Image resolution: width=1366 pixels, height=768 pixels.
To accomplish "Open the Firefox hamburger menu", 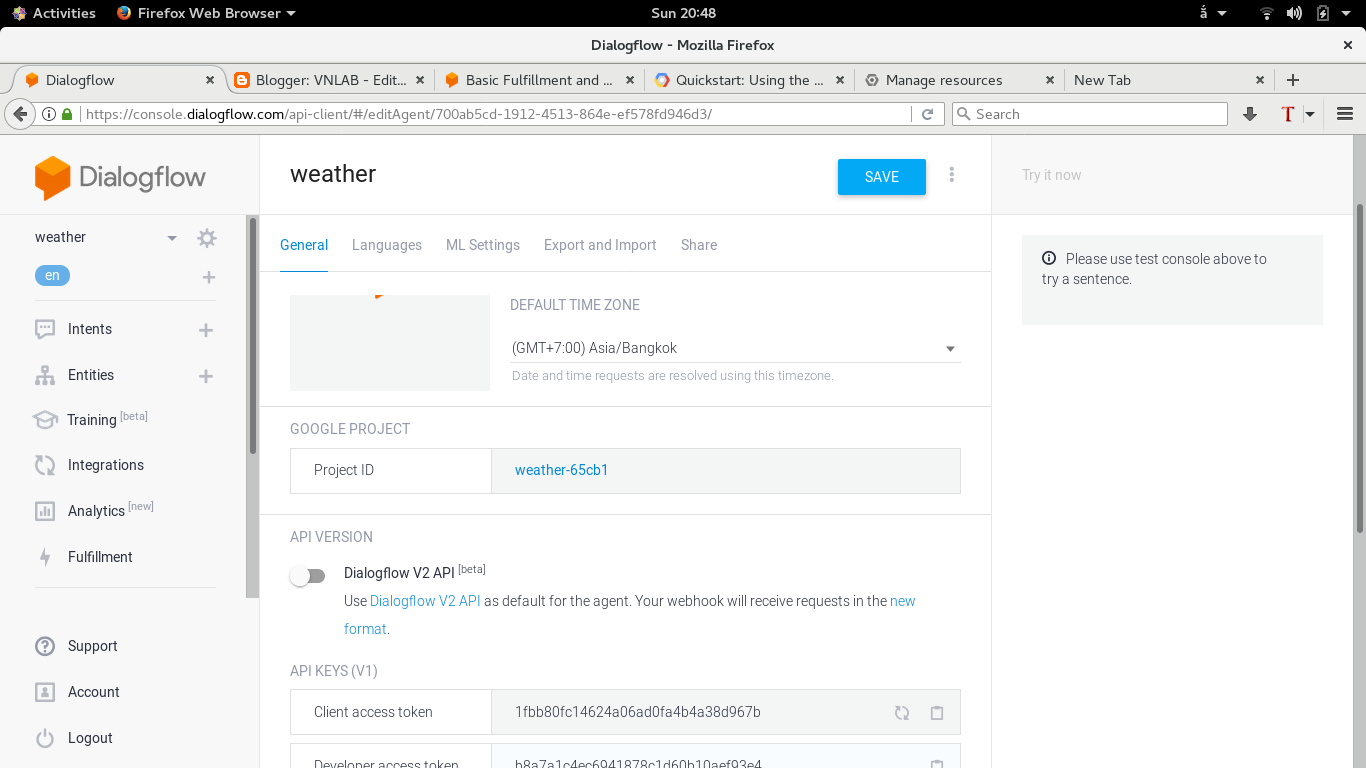I will coord(1345,114).
